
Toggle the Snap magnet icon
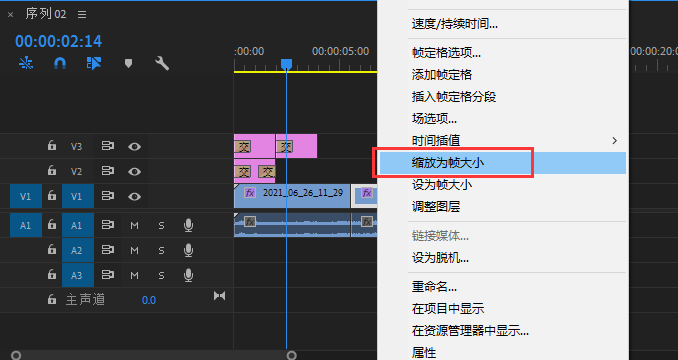60,64
